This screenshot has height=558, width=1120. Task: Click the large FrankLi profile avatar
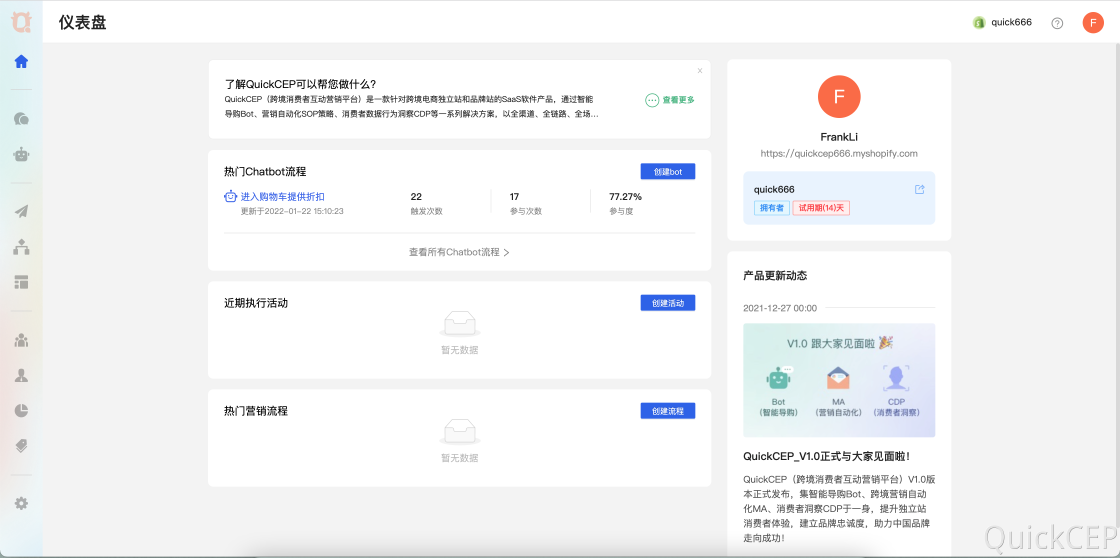(839, 96)
